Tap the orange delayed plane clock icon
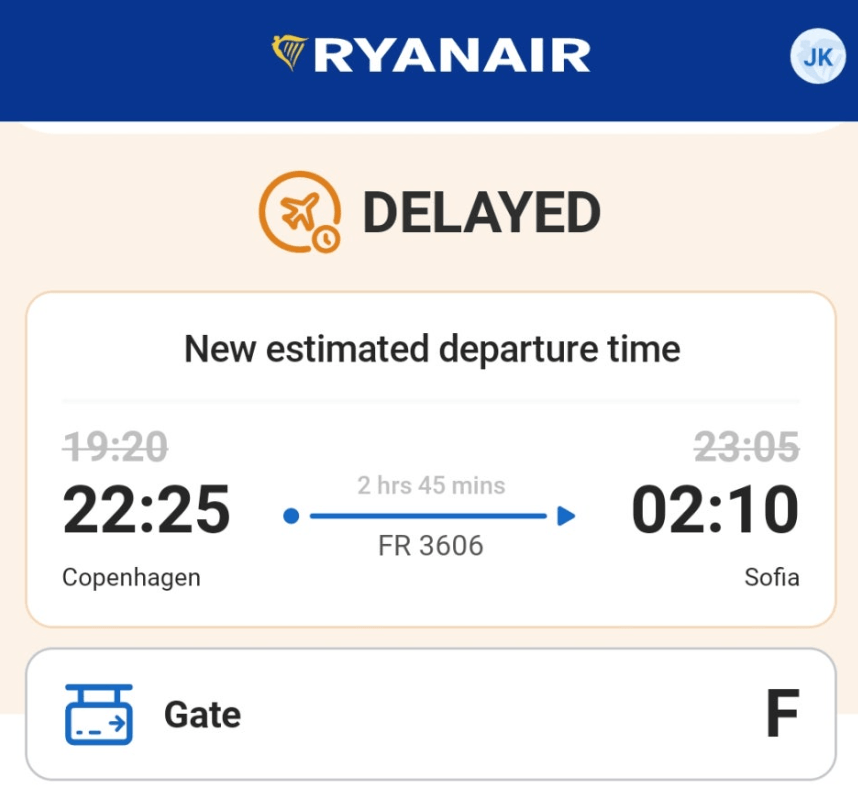The height and width of the screenshot is (787, 858). click(300, 212)
